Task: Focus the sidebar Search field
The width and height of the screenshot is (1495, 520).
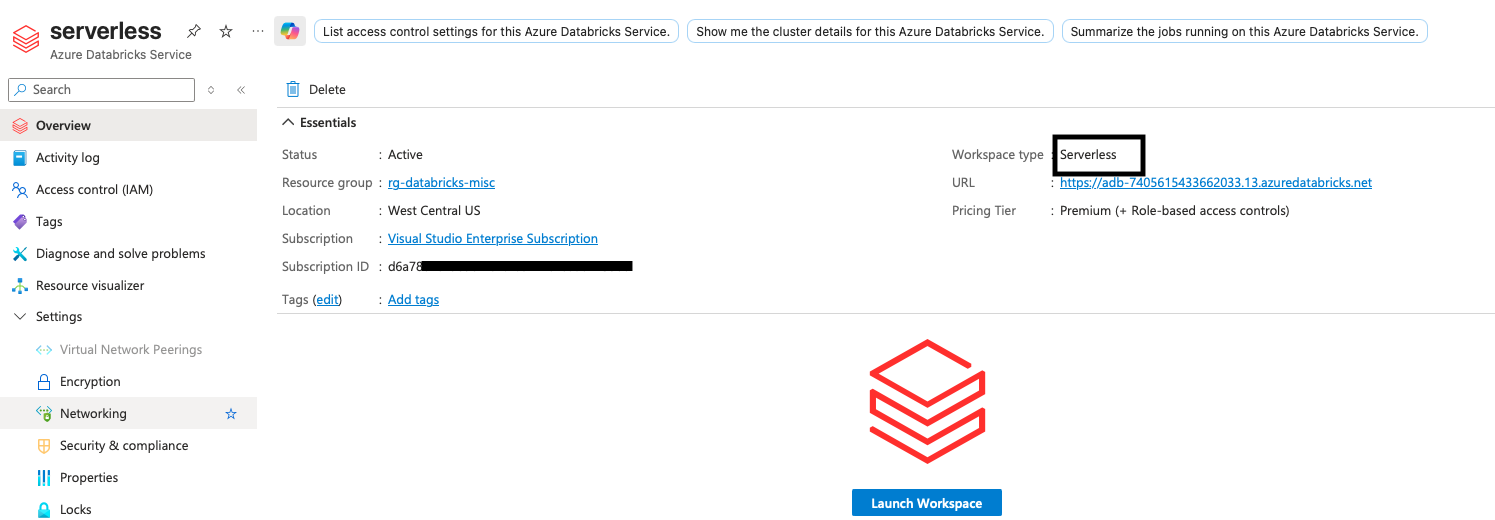Action: 101,90
